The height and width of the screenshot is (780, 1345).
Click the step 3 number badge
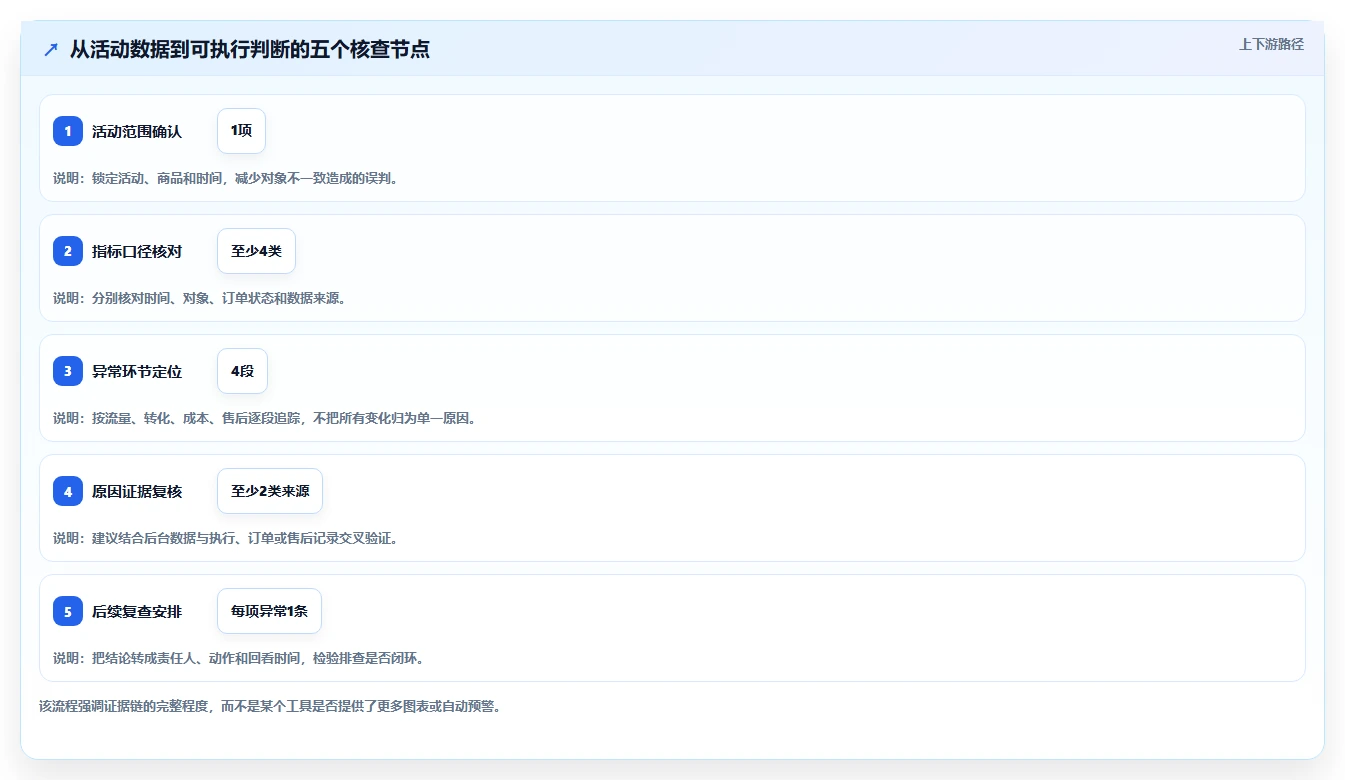[x=68, y=371]
